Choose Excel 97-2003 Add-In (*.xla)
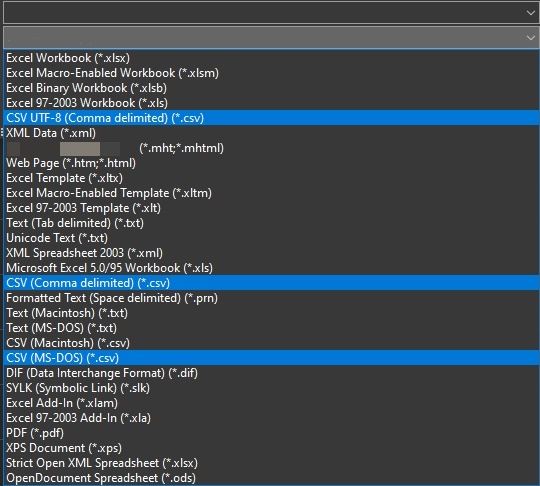The width and height of the screenshot is (540, 486). [x=271, y=418]
